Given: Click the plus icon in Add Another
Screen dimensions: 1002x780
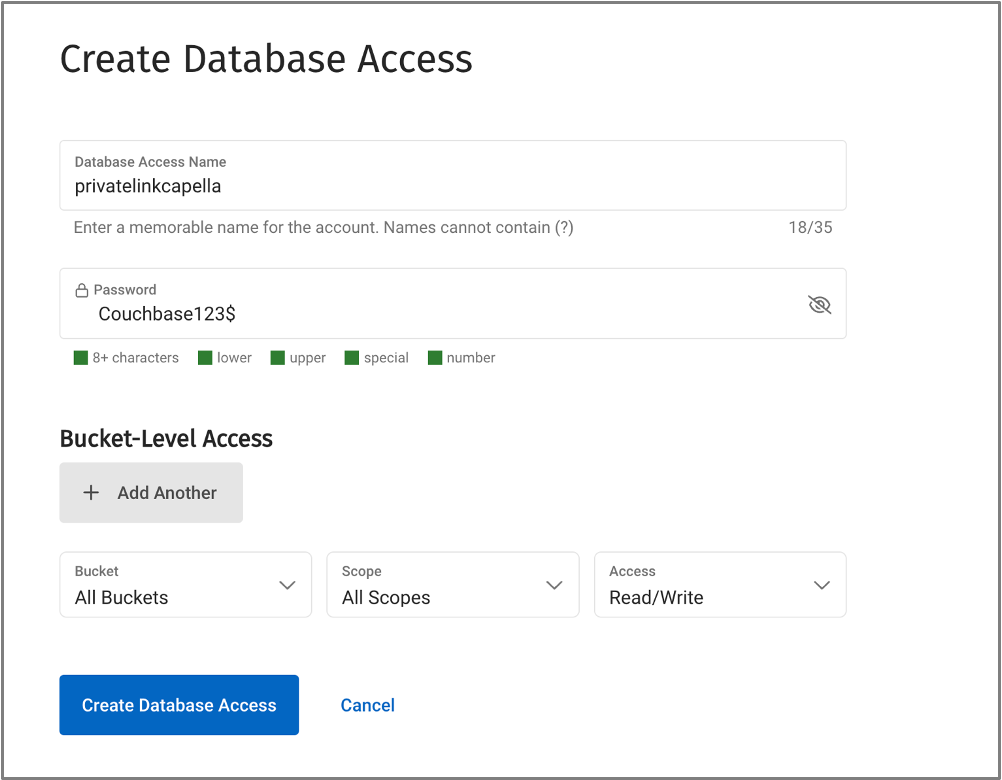Looking at the screenshot, I should 91,493.
